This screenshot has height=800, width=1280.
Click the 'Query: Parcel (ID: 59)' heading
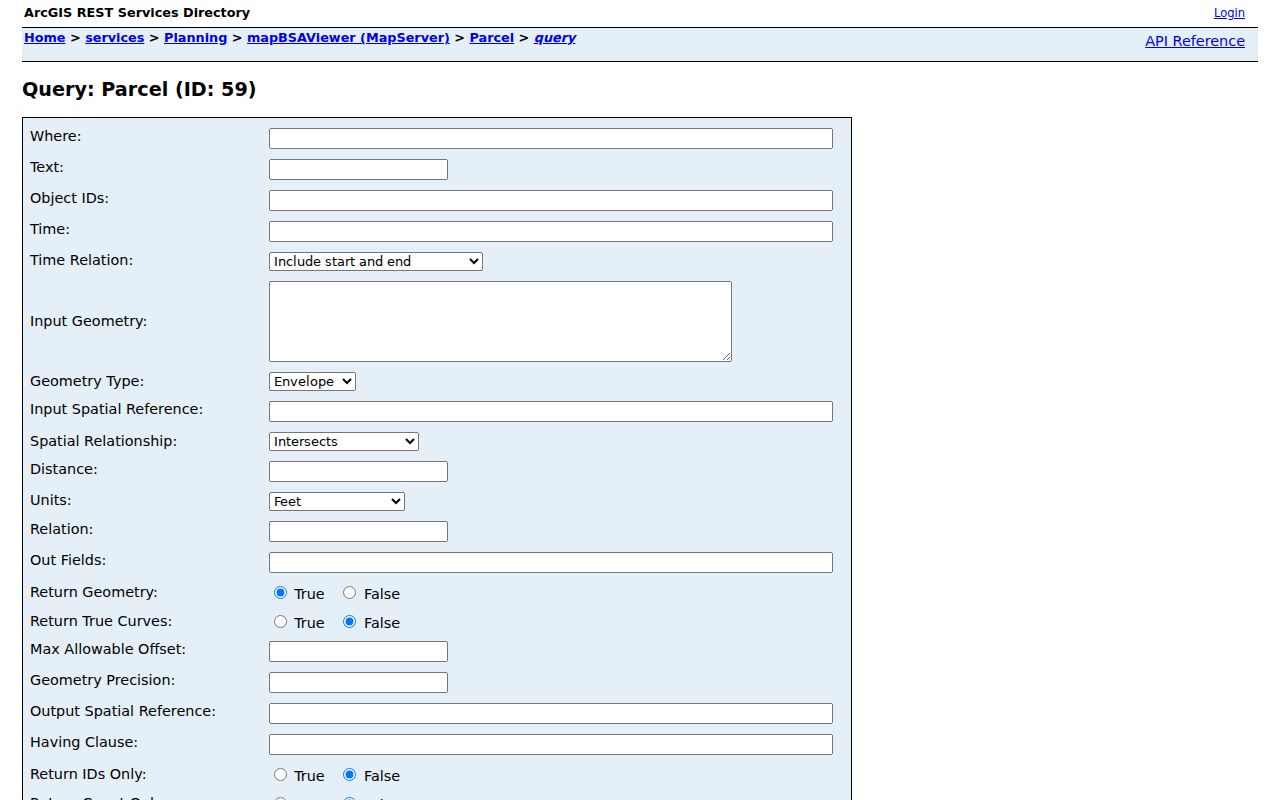(x=139, y=90)
